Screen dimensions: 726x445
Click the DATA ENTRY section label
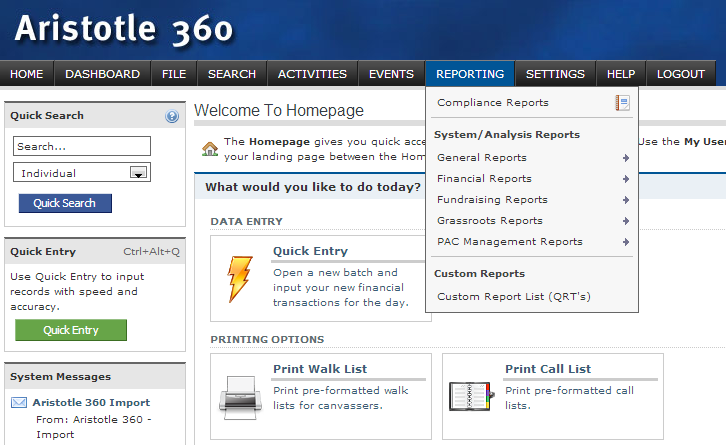[246, 221]
